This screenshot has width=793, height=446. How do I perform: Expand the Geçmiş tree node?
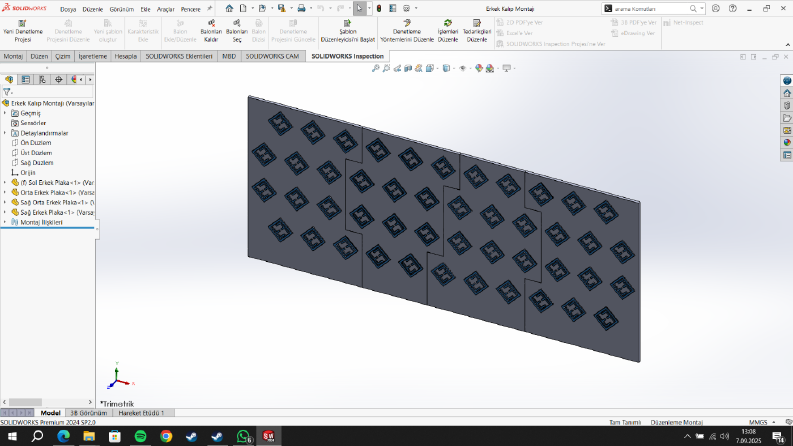5,113
